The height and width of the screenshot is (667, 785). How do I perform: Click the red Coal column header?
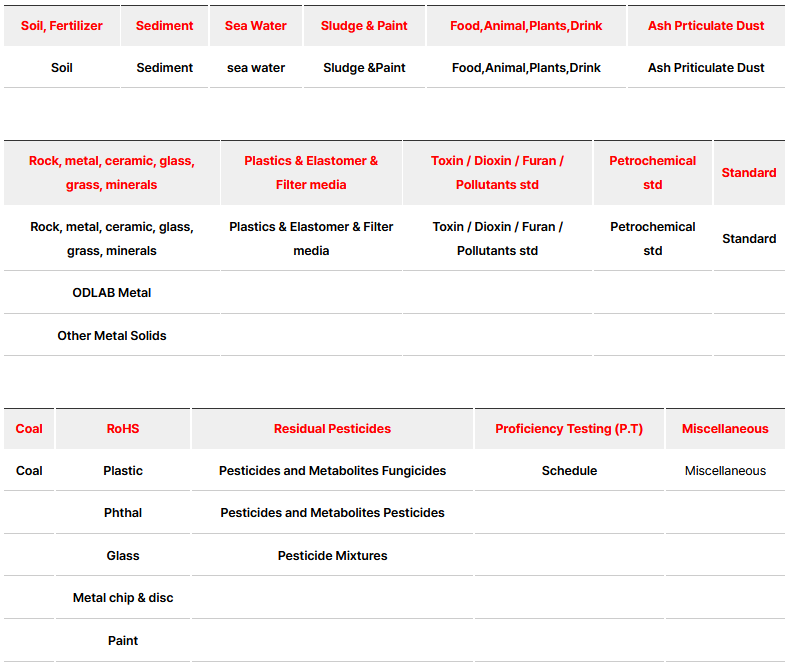(29, 429)
